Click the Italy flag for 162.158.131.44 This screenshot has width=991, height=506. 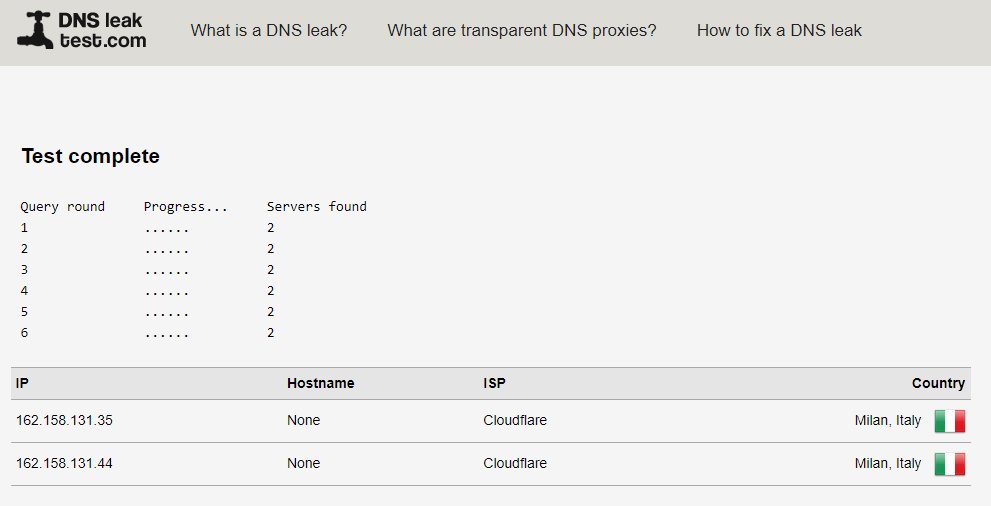coord(950,464)
